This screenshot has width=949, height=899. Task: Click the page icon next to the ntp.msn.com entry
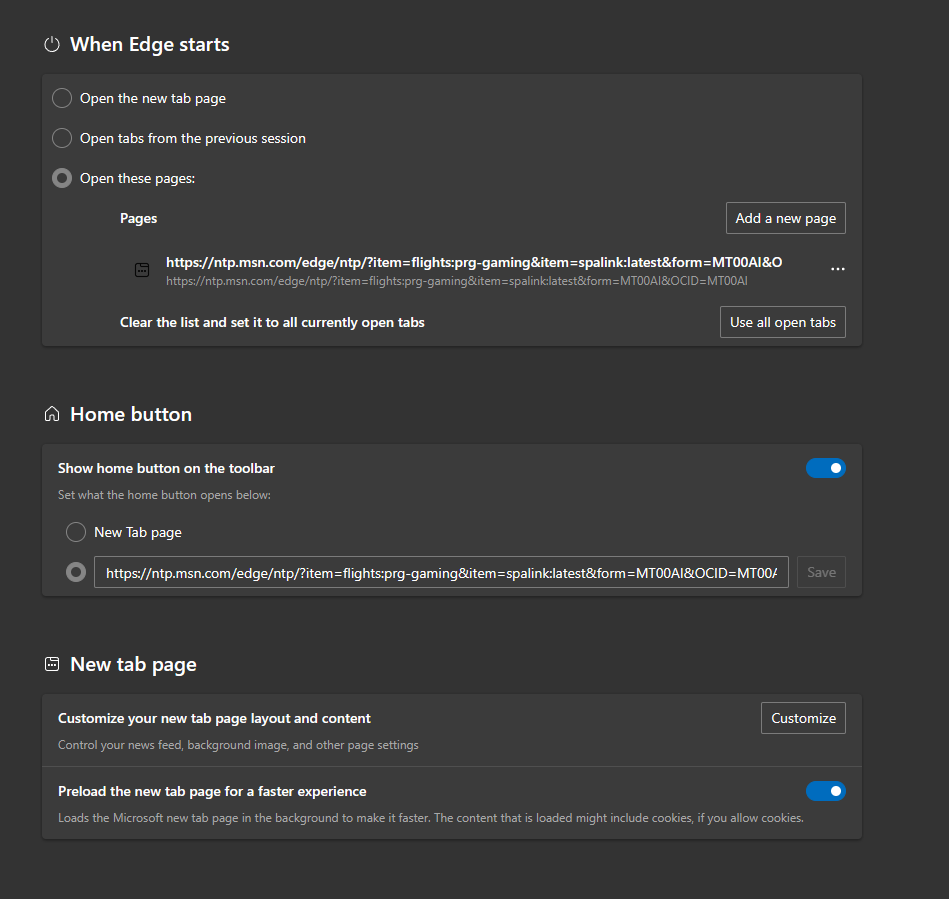point(141,269)
